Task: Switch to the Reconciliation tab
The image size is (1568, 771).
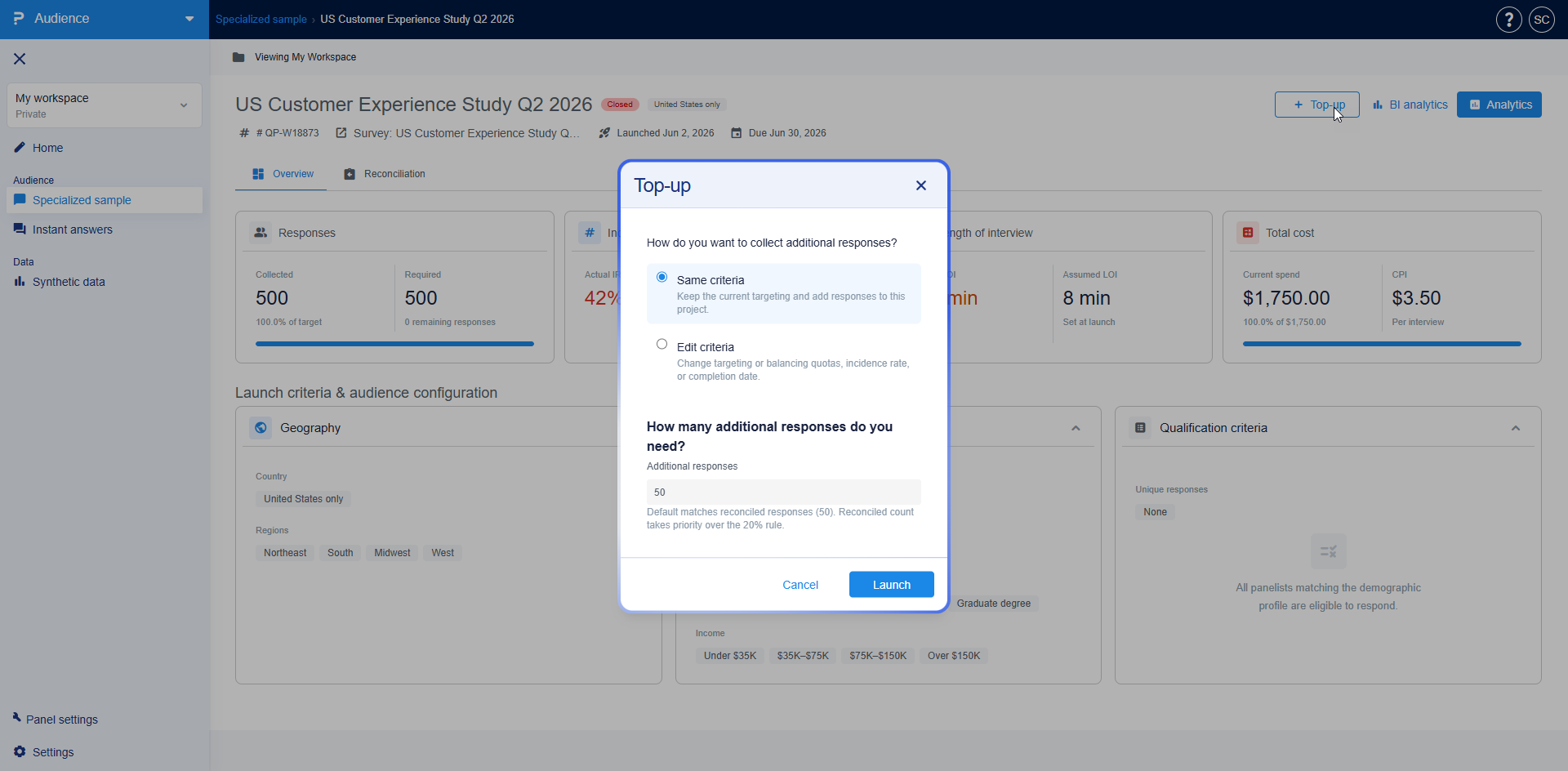Action: click(384, 174)
